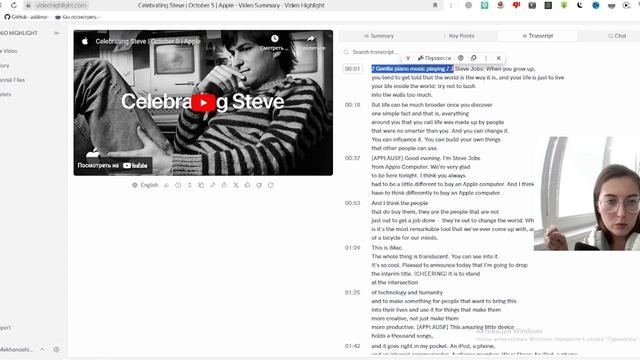This screenshot has width=640, height=360.
Task: Click the Apple channel logo on video
Action: pyautogui.click(x=85, y=41)
